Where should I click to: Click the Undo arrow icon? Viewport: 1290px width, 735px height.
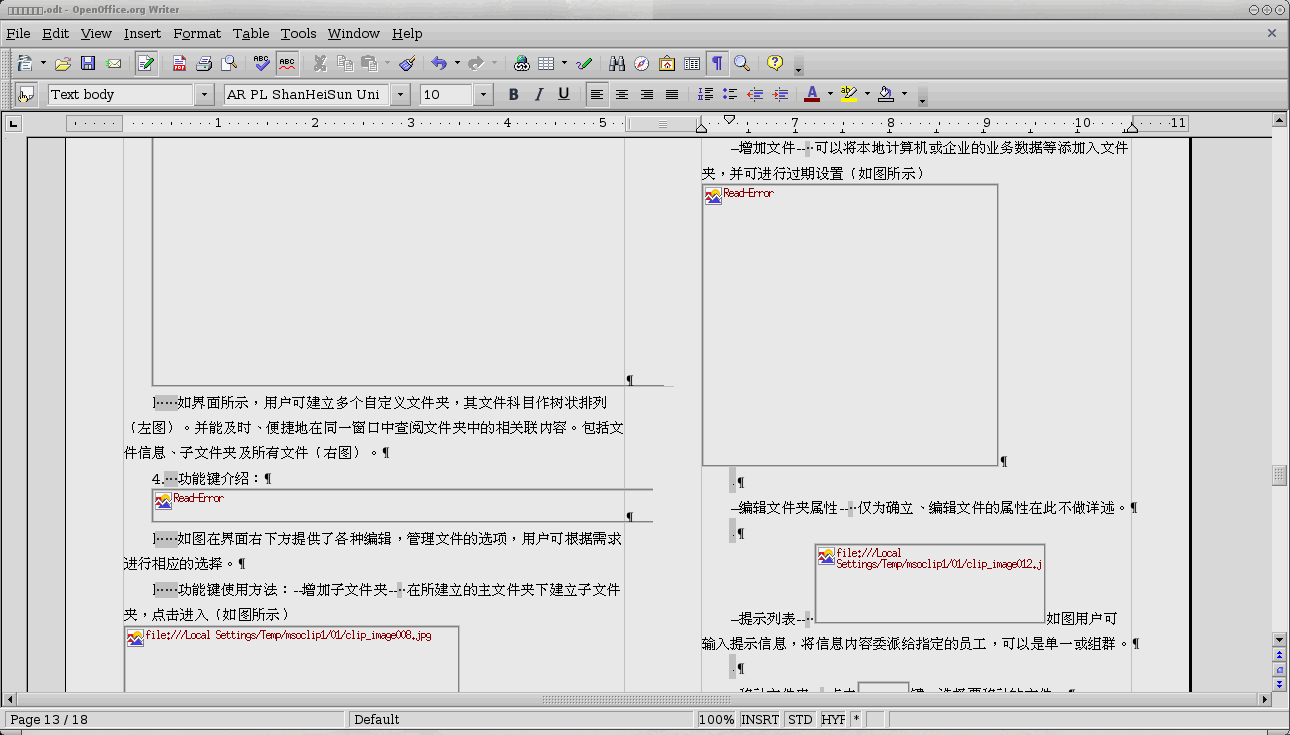pyautogui.click(x=438, y=64)
